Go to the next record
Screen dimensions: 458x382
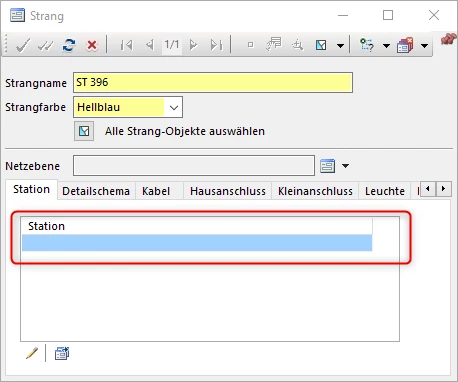pos(193,45)
